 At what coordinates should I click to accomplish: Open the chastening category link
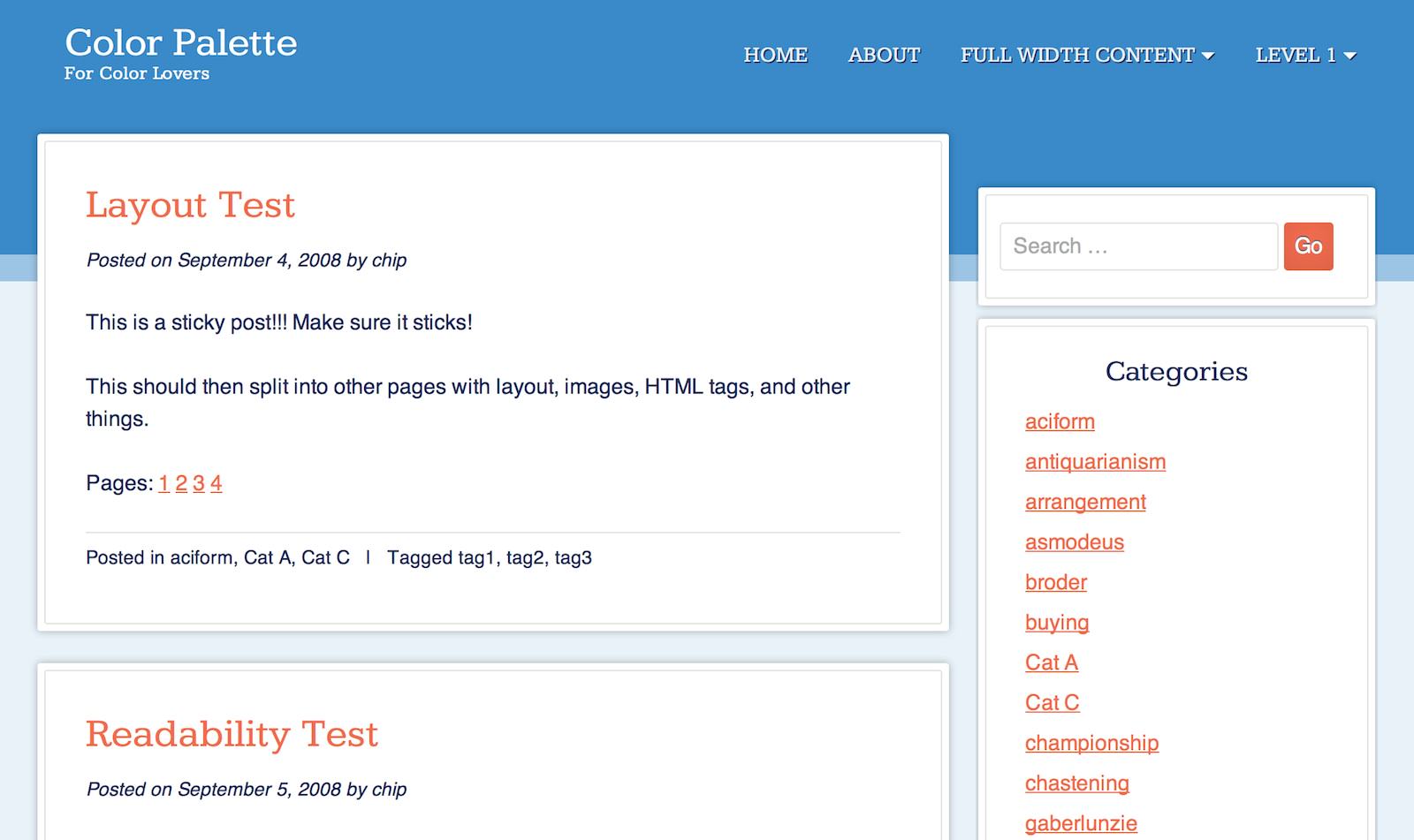pos(1076,783)
